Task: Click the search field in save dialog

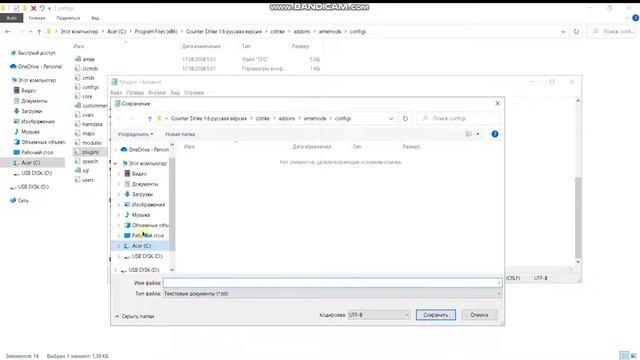Action: tap(458, 118)
